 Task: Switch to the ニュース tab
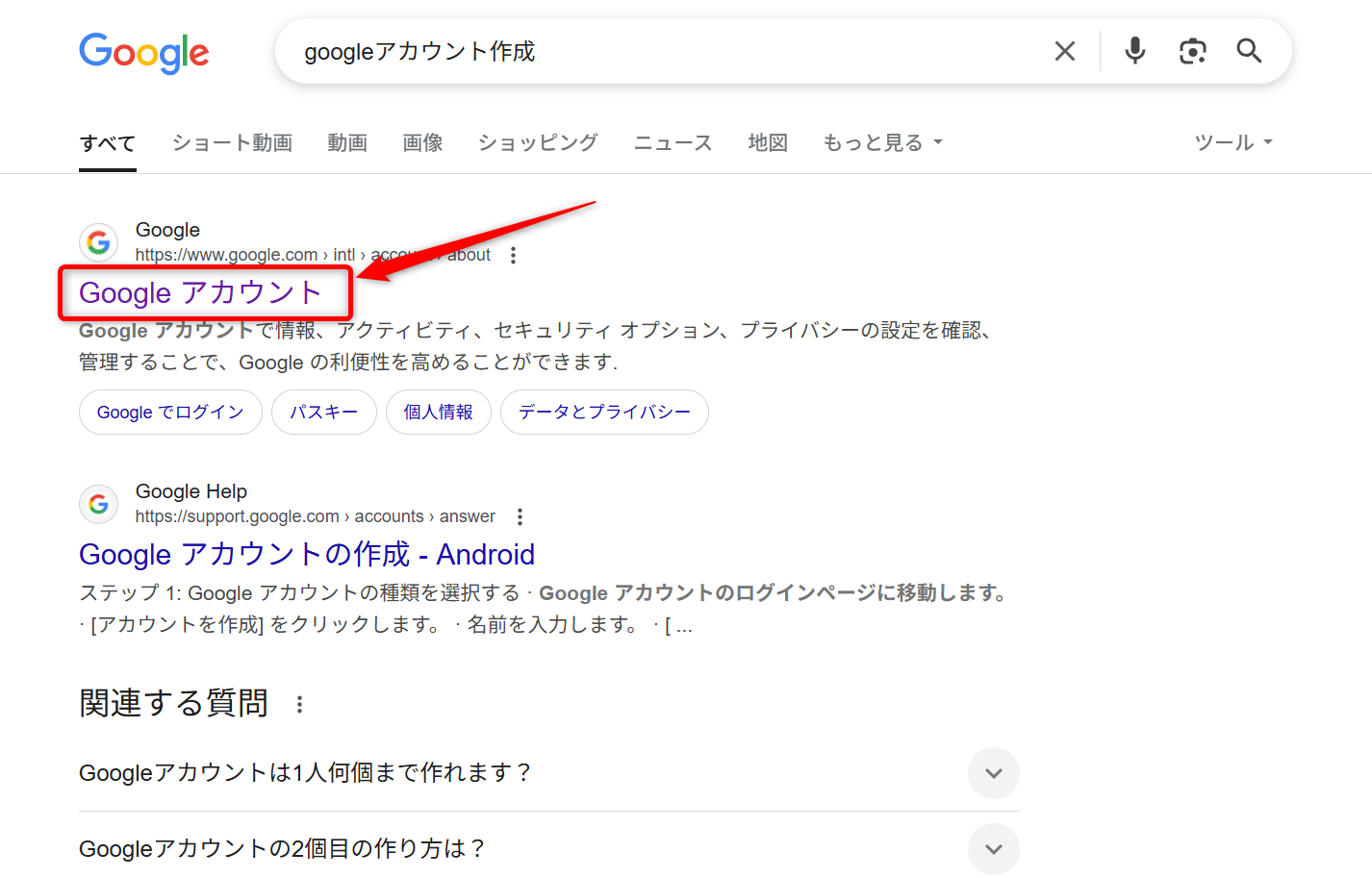672,141
